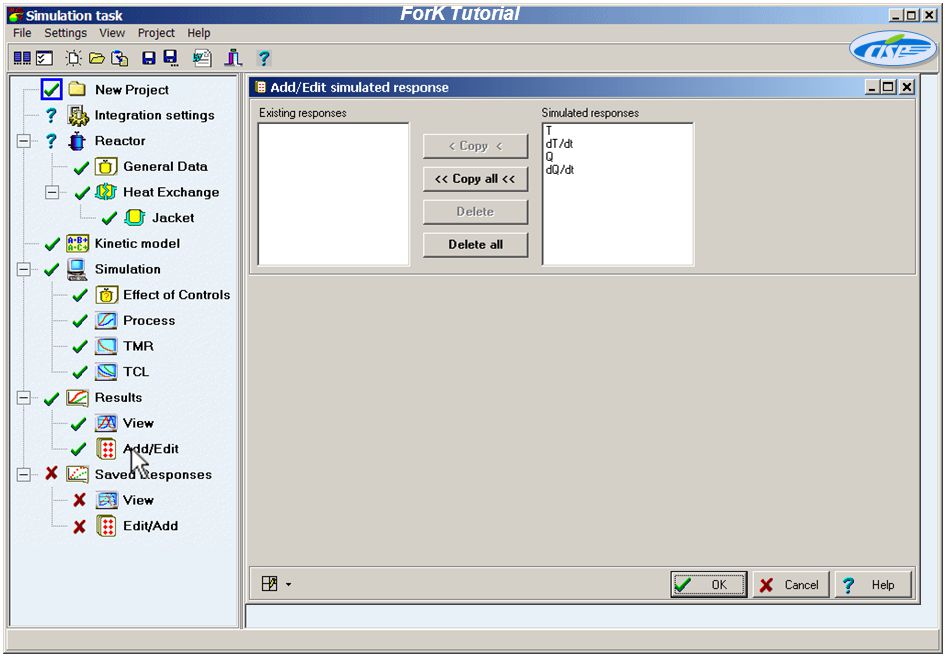Screen dimensions: 945x657
Task: Click the Edit/Add red-dotted grid icon
Action: 106,526
